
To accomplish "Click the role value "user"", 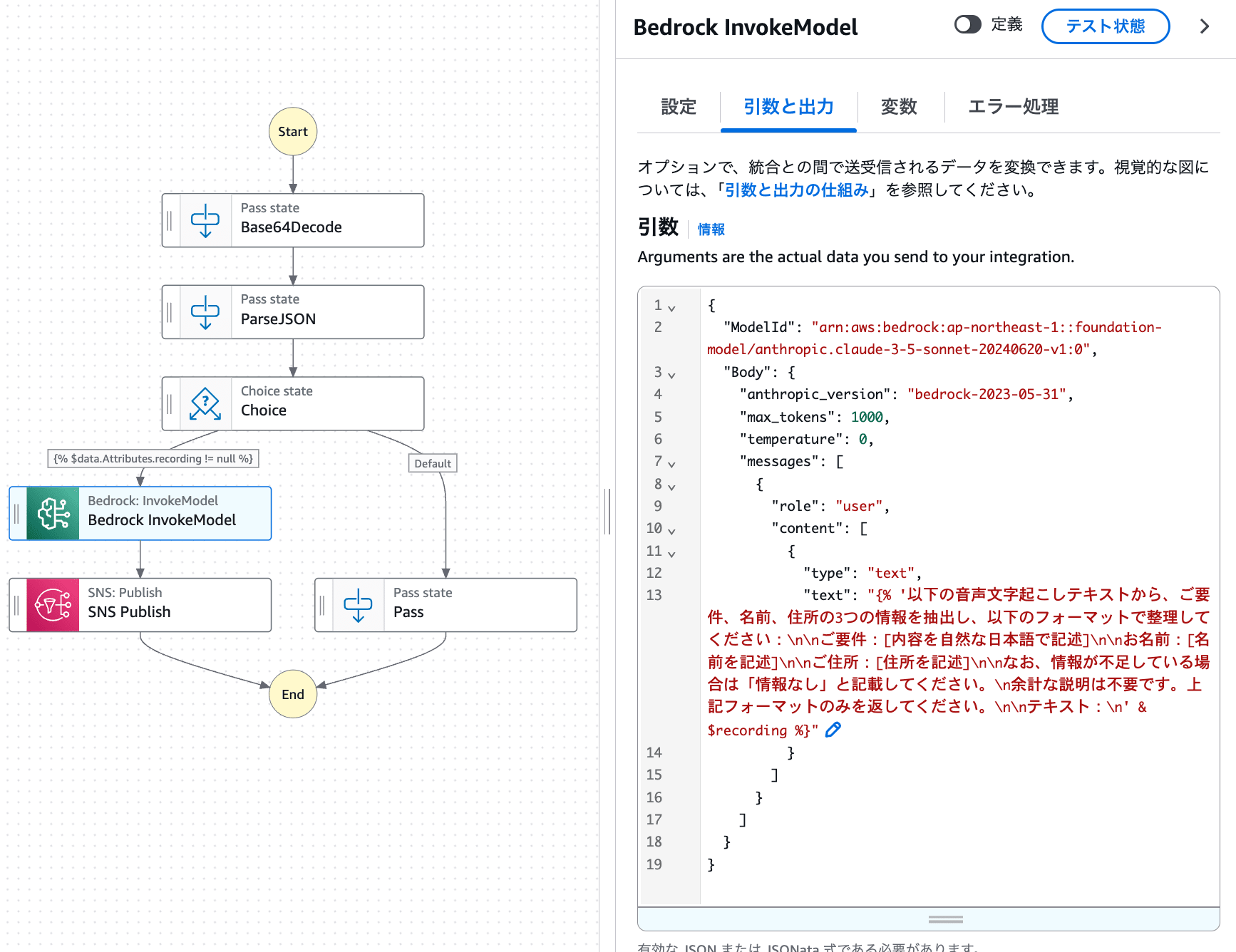I will pyautogui.click(x=859, y=506).
